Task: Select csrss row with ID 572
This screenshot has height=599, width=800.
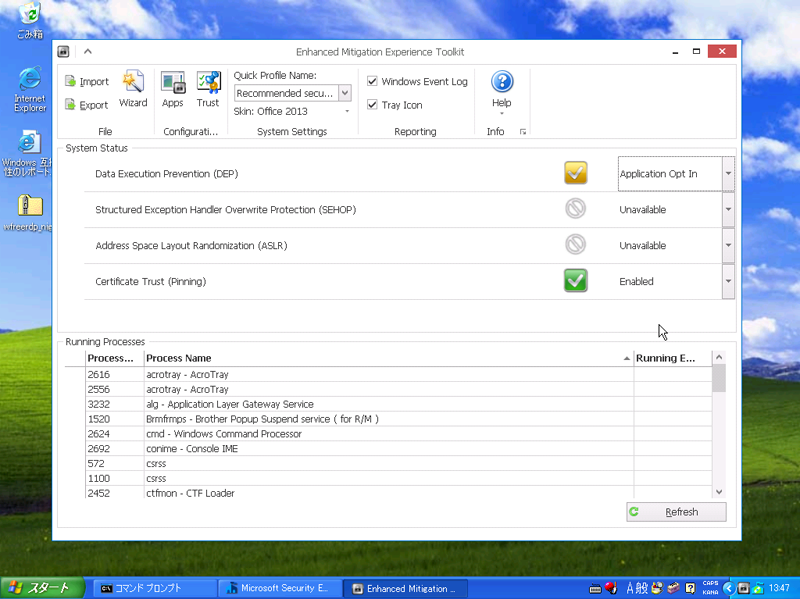Action: point(399,463)
